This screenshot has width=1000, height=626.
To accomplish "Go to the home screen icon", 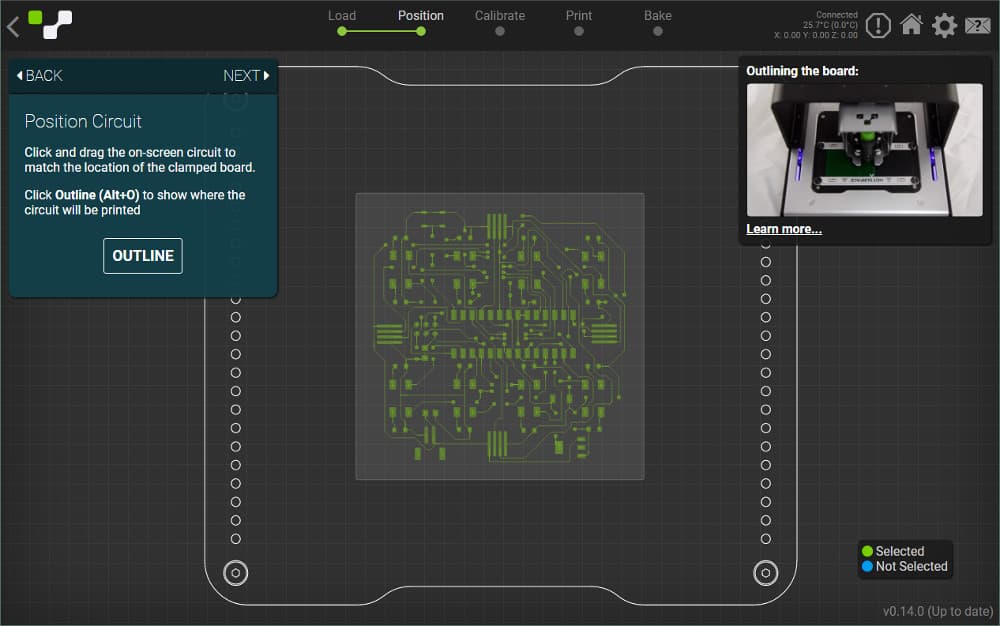I will click(911, 25).
